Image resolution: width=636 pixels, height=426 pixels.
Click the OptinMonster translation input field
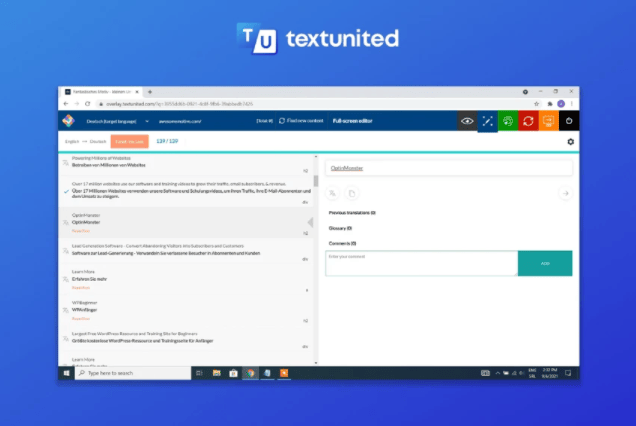click(449, 168)
